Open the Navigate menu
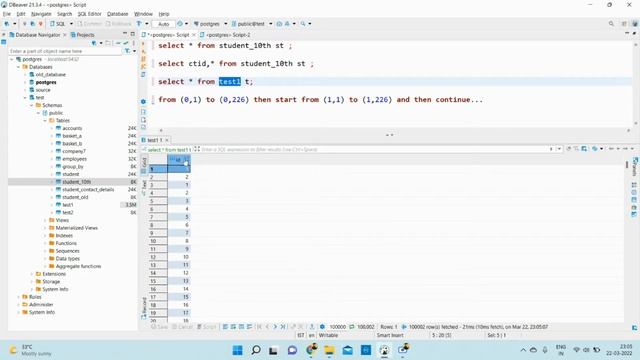 [41, 14]
